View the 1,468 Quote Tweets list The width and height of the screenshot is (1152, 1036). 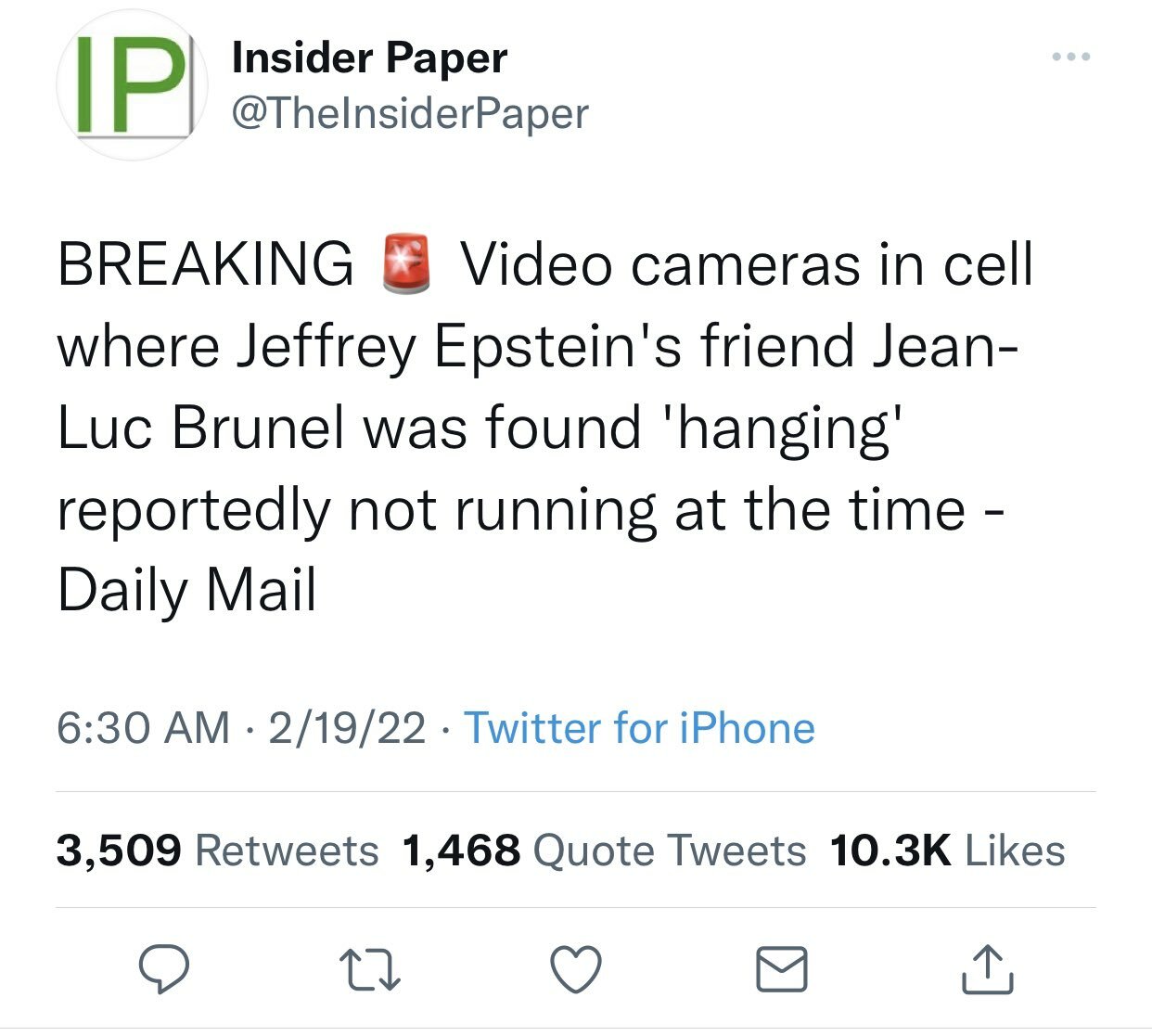click(604, 851)
